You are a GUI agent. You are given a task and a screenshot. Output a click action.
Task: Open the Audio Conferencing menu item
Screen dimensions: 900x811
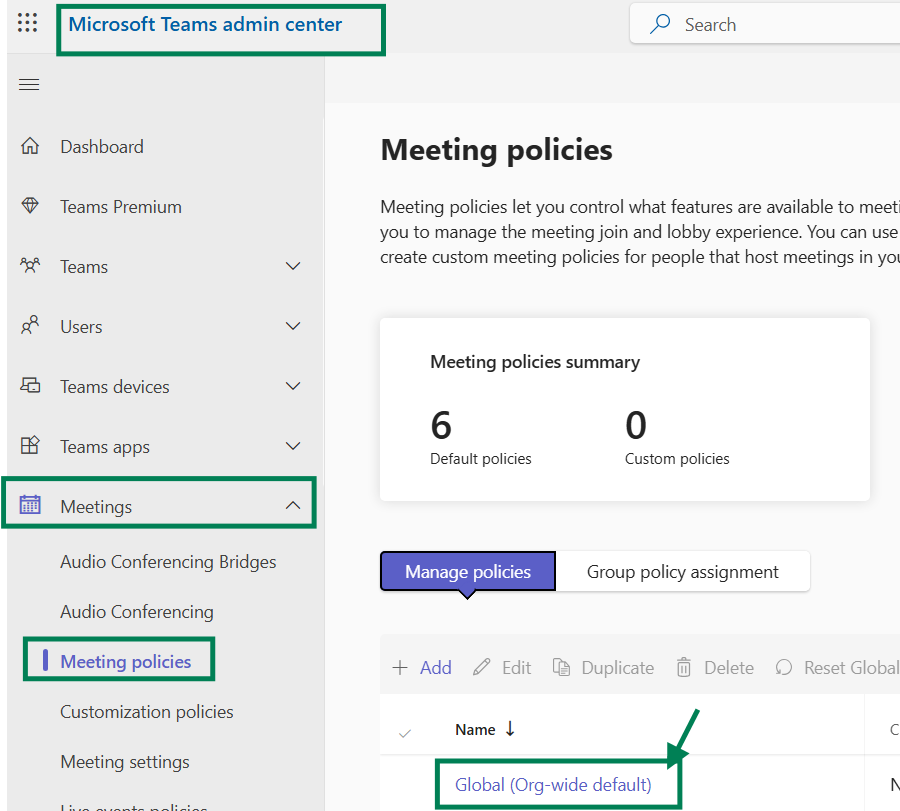point(137,611)
